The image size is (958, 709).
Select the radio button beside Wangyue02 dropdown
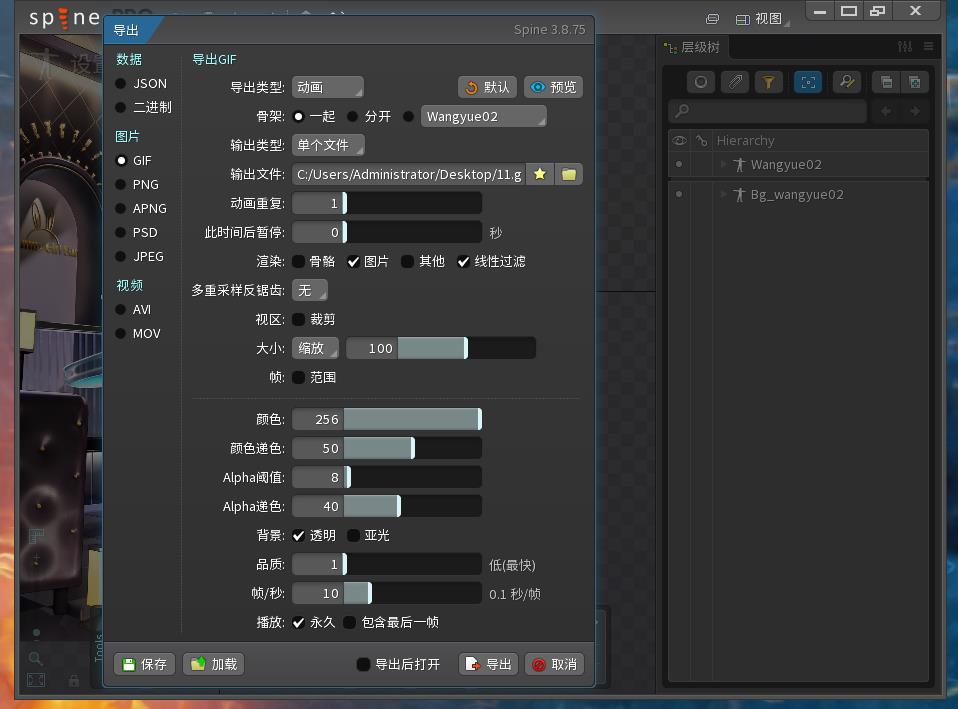pyautogui.click(x=409, y=116)
